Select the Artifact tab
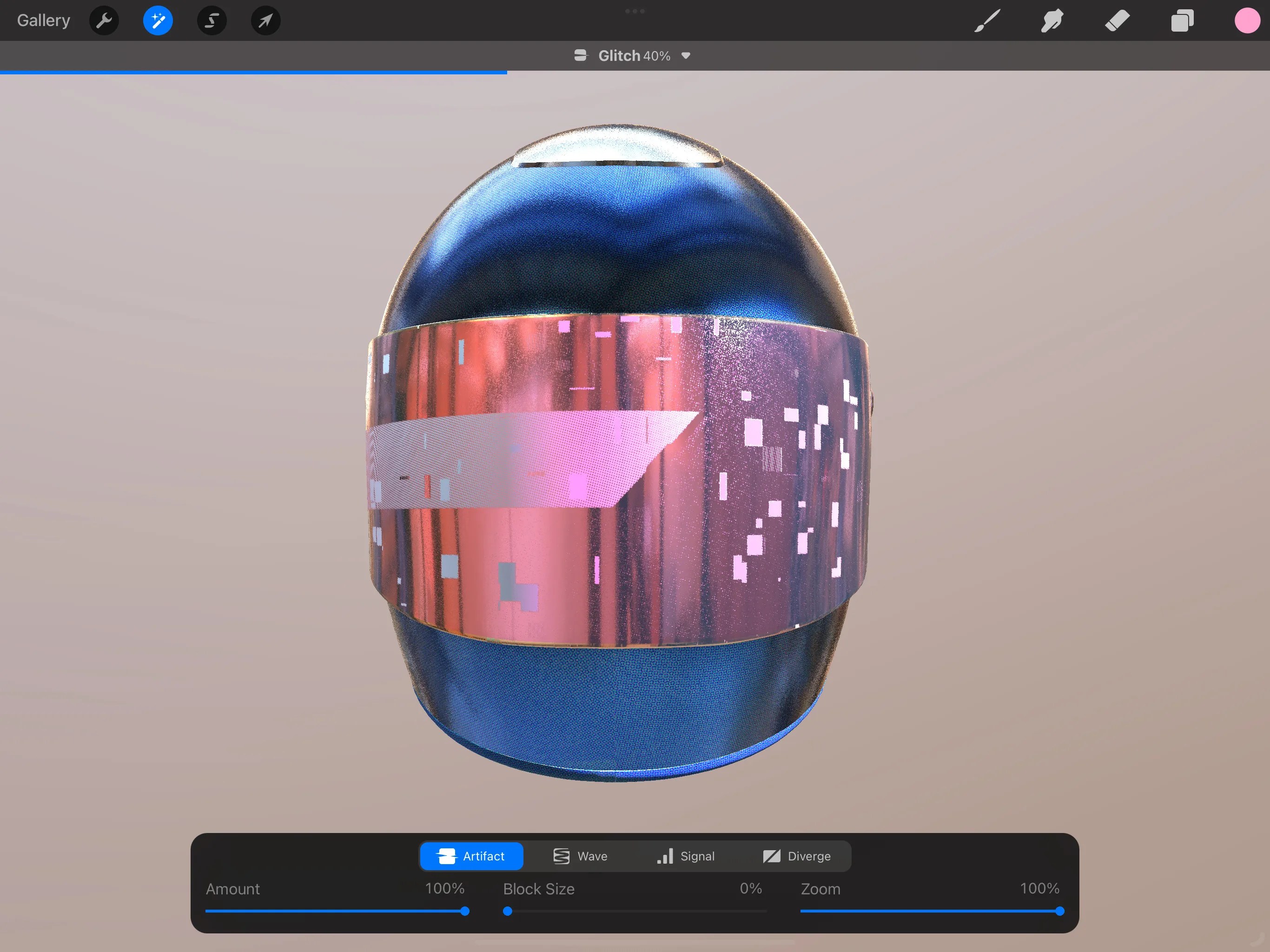This screenshot has width=1270, height=952. (x=471, y=855)
